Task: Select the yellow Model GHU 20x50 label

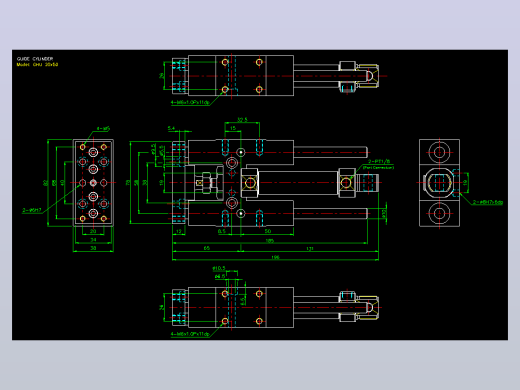Action: pyautogui.click(x=37, y=65)
